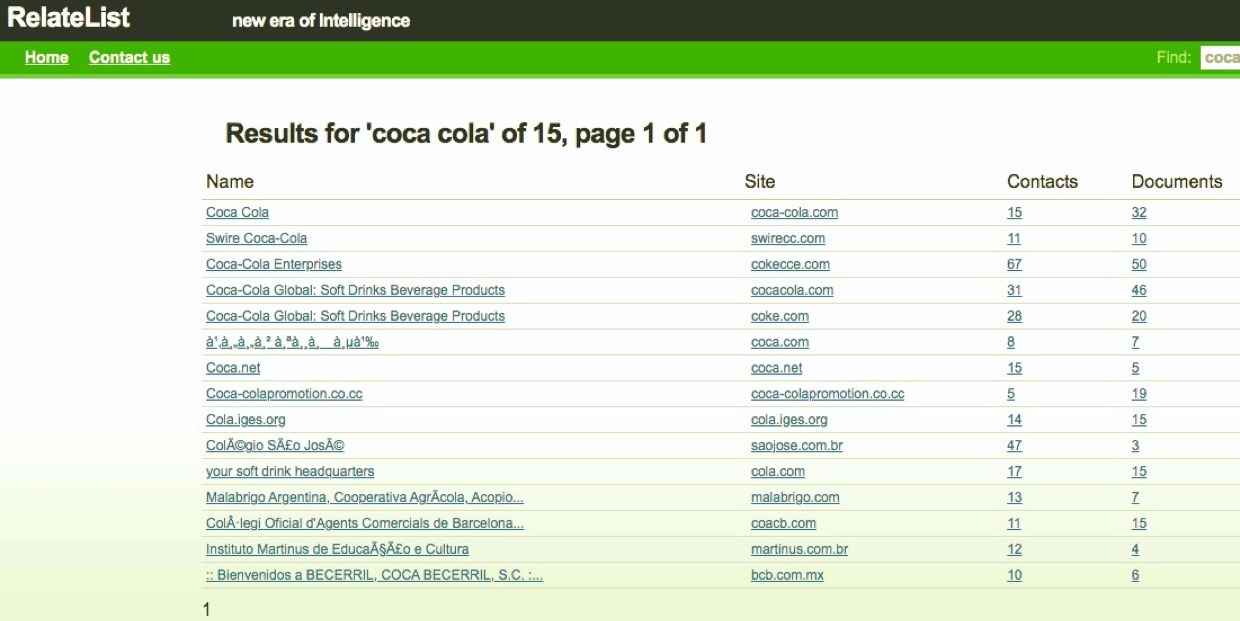This screenshot has height=621, width=1240.
Task: Open contacts count 67 for Coca-Cola Enterprises
Action: (1014, 264)
